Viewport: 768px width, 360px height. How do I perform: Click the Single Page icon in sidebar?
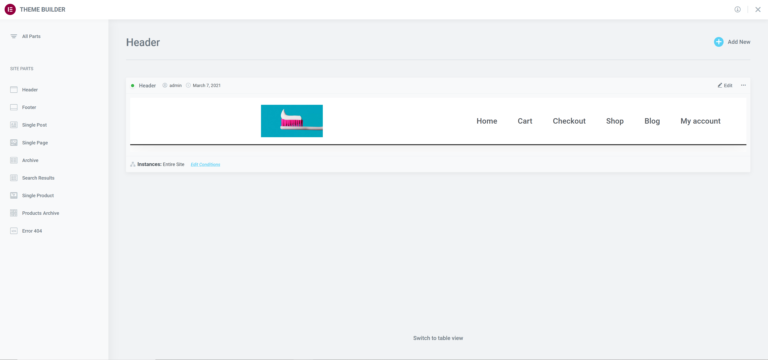14,143
